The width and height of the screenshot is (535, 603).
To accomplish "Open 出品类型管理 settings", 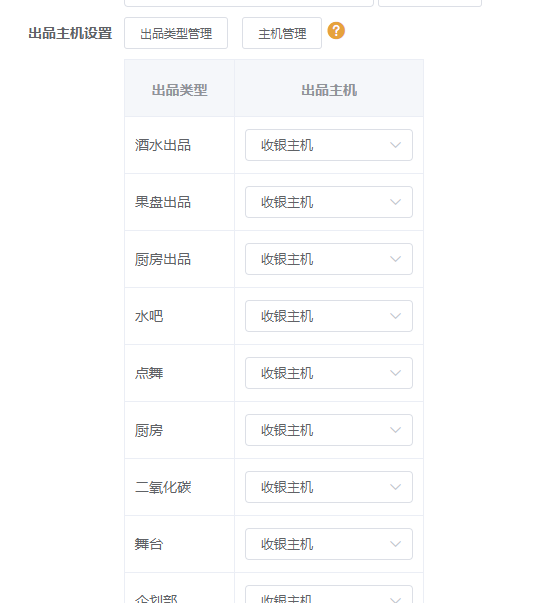I will pyautogui.click(x=176, y=33).
